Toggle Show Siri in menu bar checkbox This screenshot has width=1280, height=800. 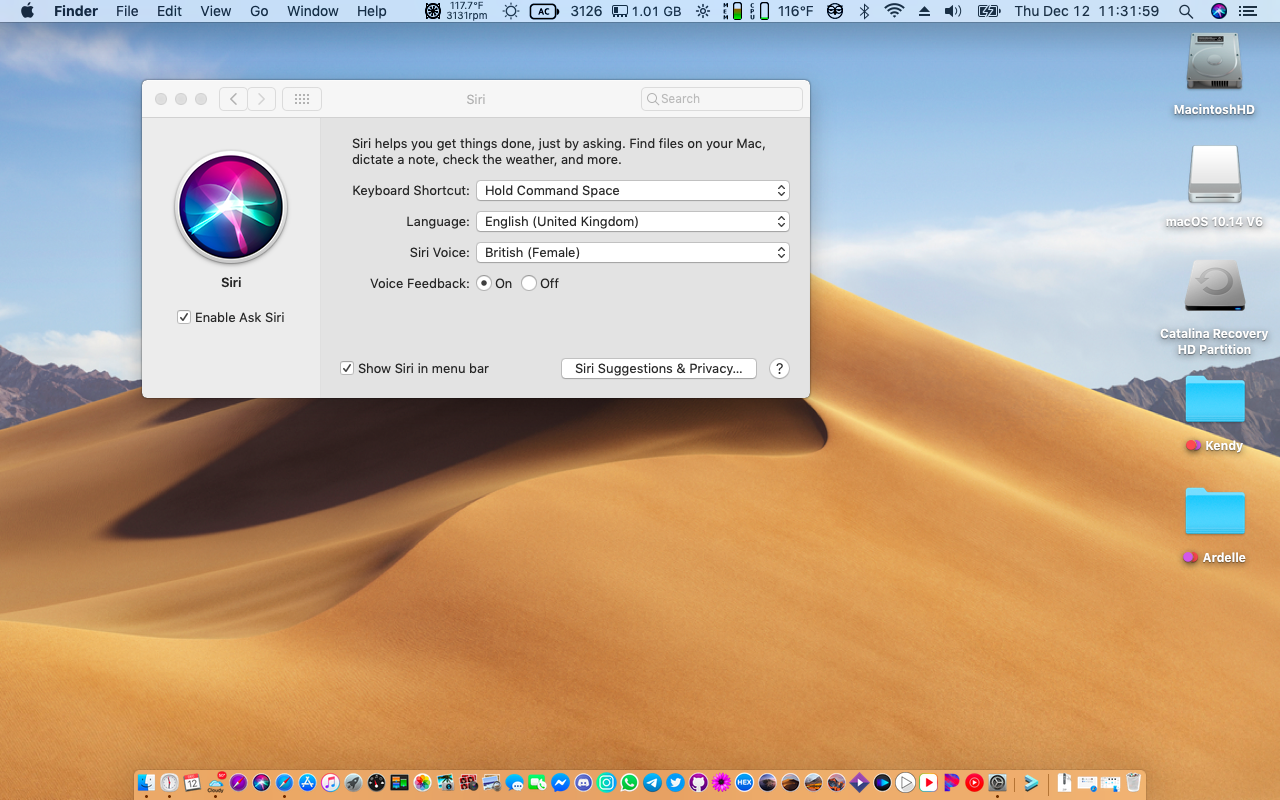click(x=347, y=368)
